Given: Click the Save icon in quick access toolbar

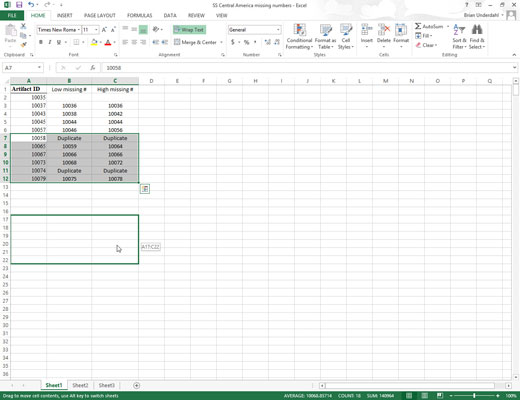Looking at the screenshot, I should (19, 5).
